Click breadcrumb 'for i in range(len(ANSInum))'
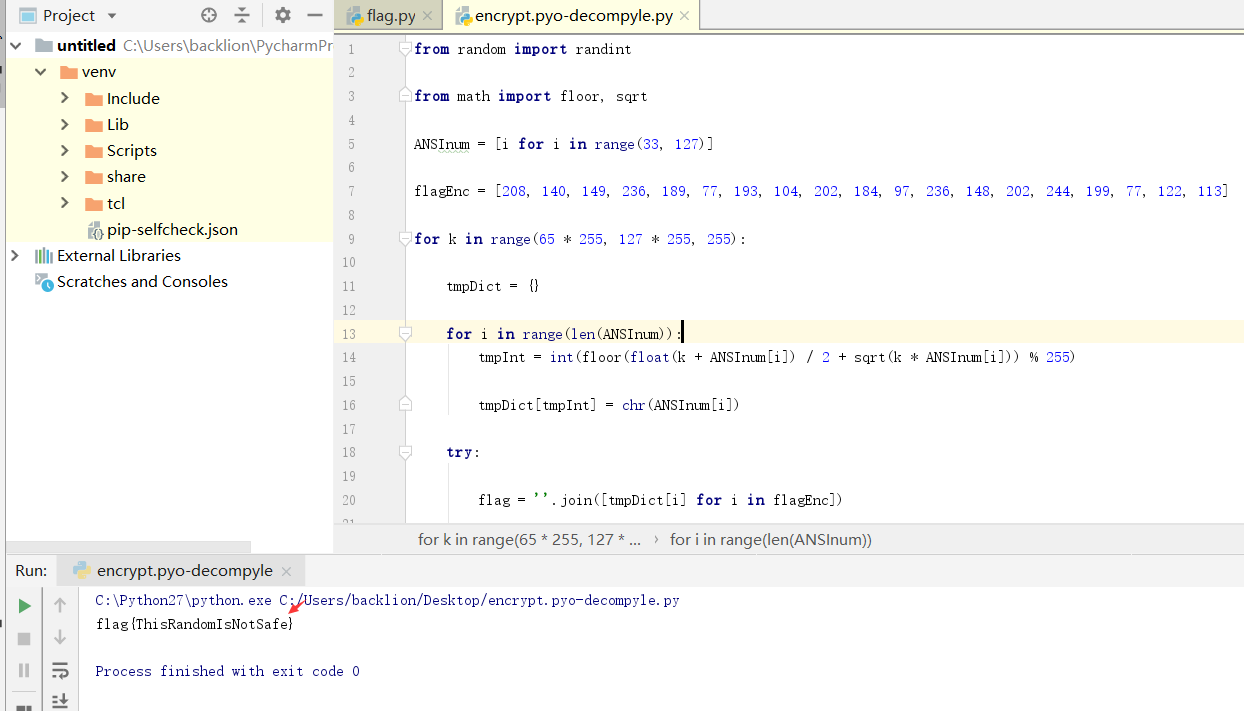1244x711 pixels. pos(771,539)
